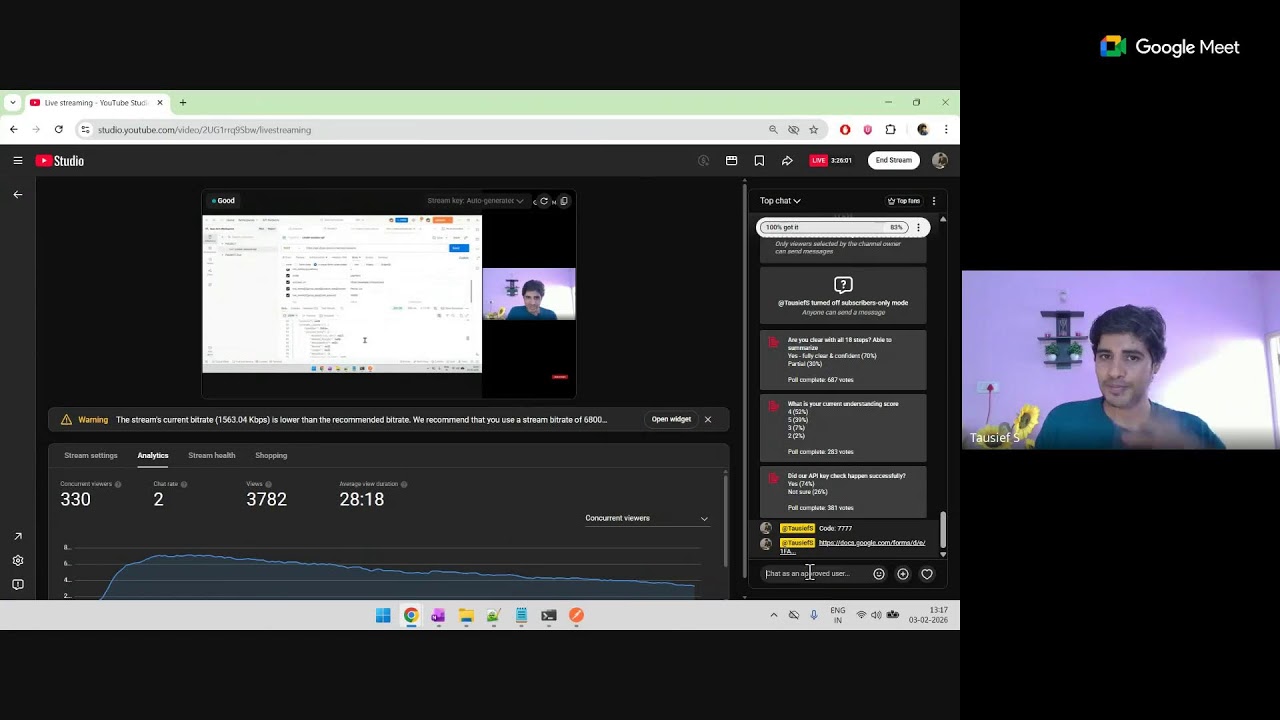
Task: Open the clips clapperboard icon in Studio header
Action: click(731, 160)
